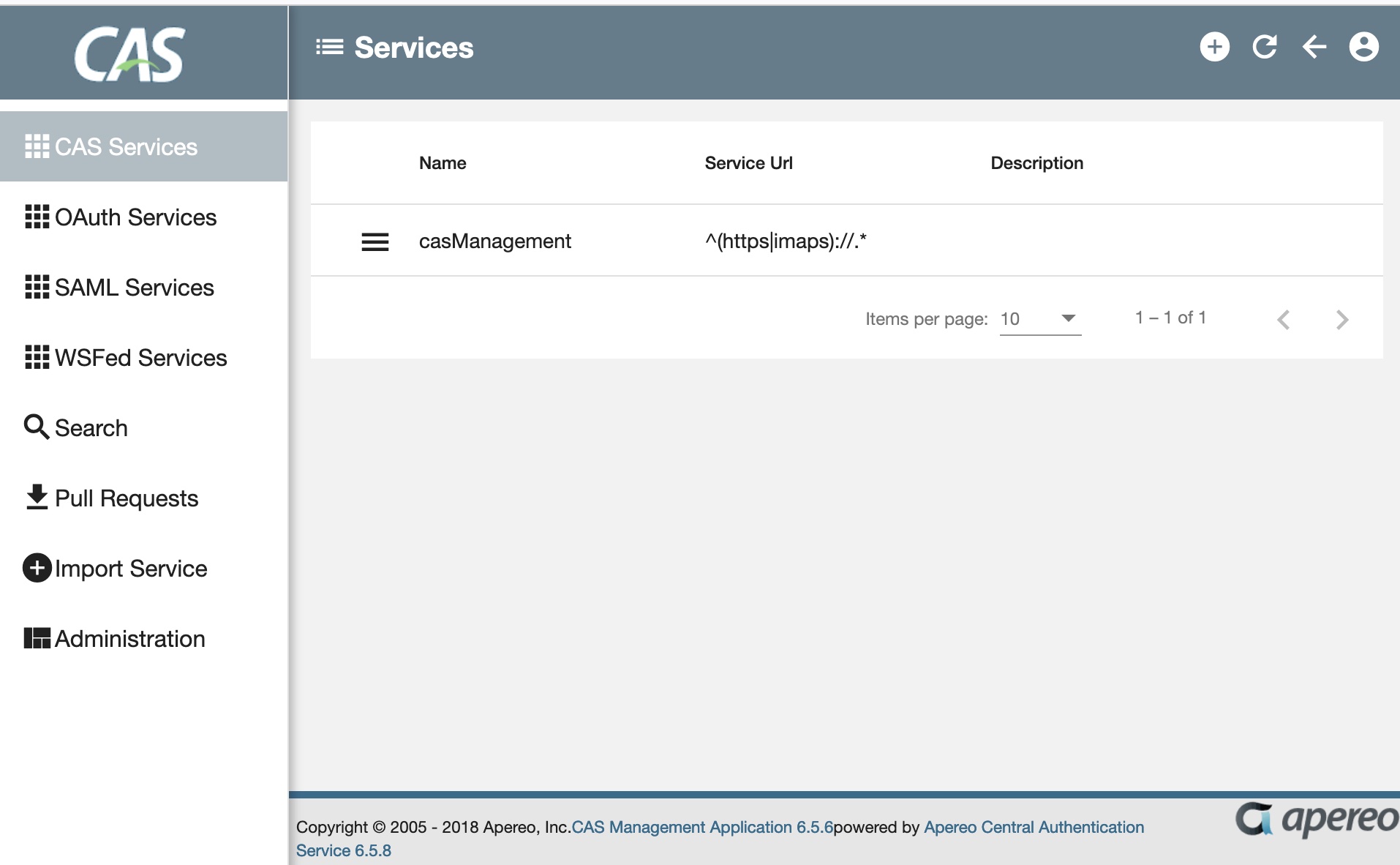Toggle the sidebar menu list icon
1400x865 pixels.
[329, 48]
